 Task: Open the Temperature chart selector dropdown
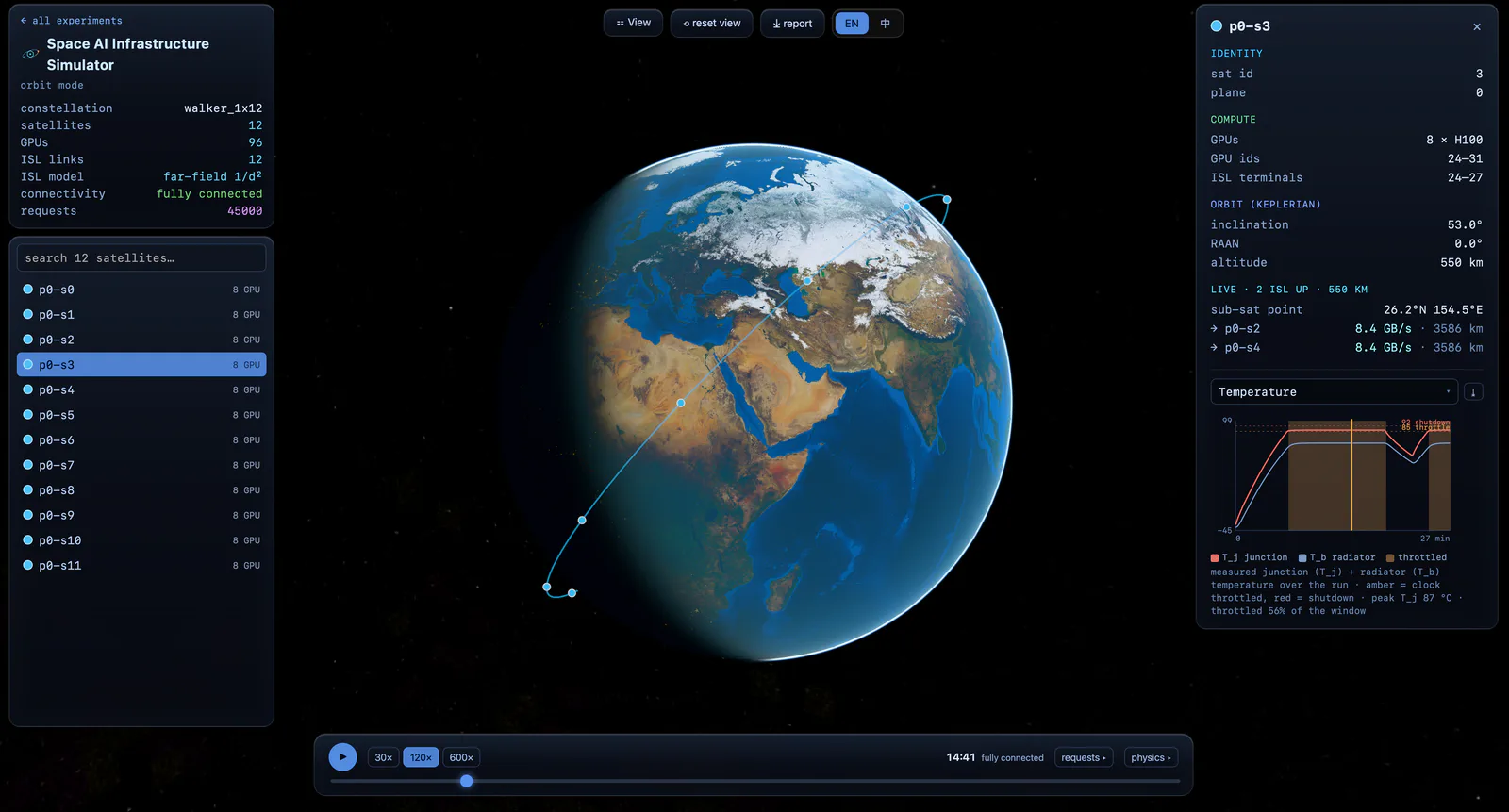click(1335, 391)
